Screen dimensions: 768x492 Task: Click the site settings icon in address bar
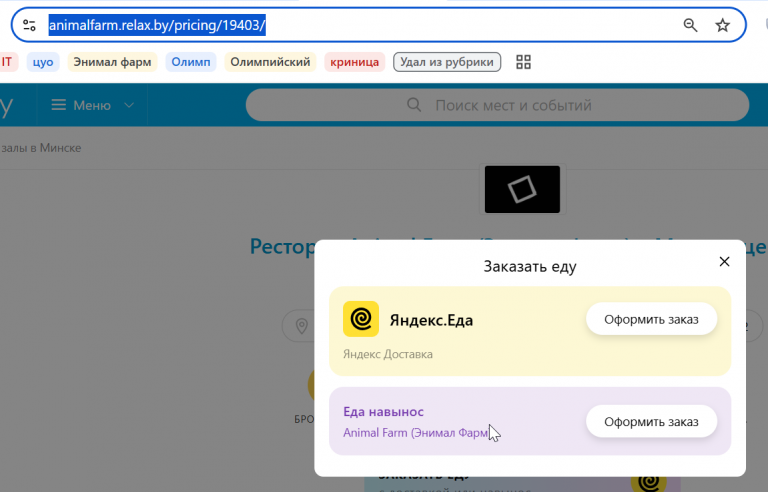click(x=29, y=25)
